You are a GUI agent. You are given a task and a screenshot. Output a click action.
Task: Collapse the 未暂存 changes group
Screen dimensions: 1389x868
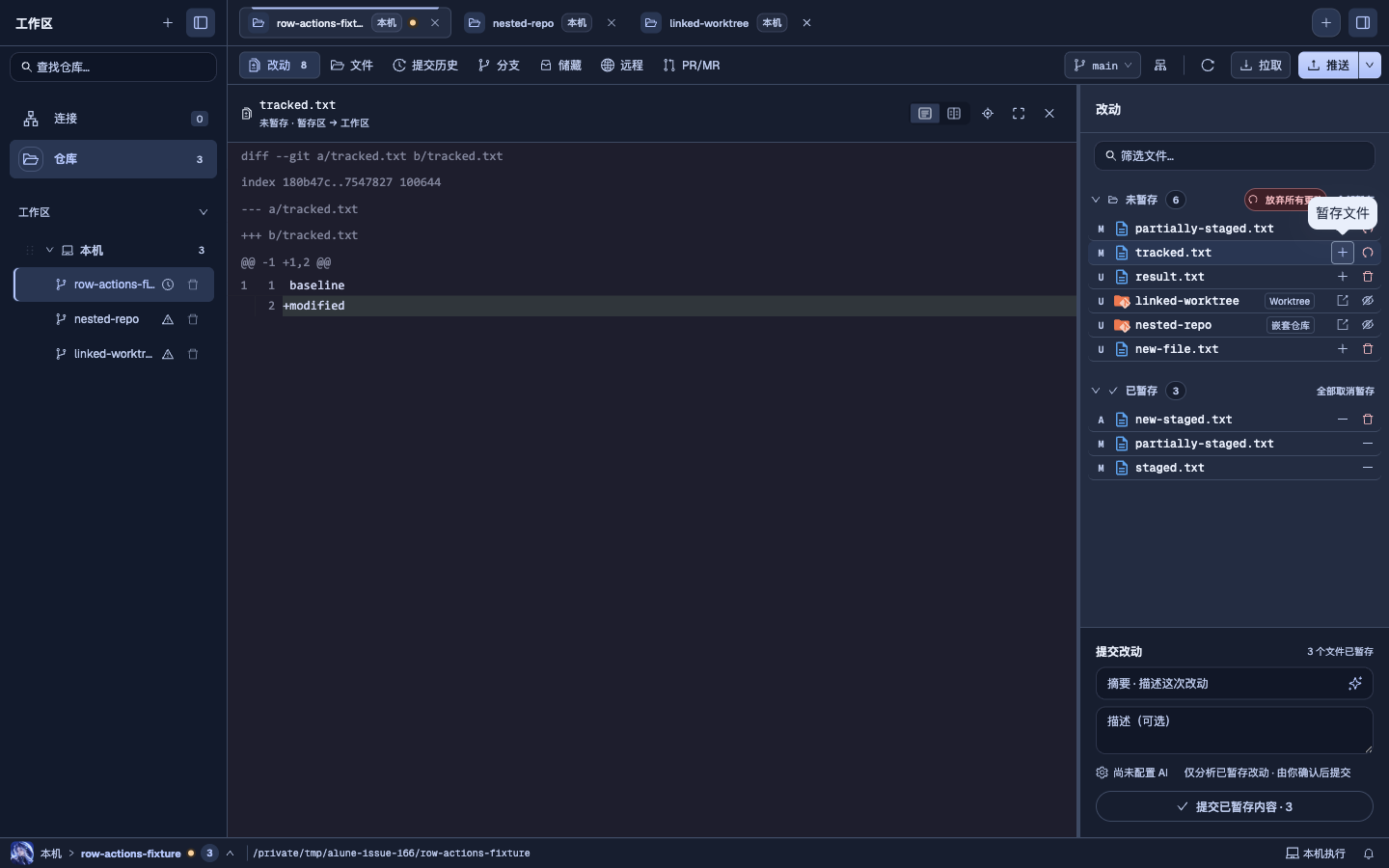[x=1096, y=200]
